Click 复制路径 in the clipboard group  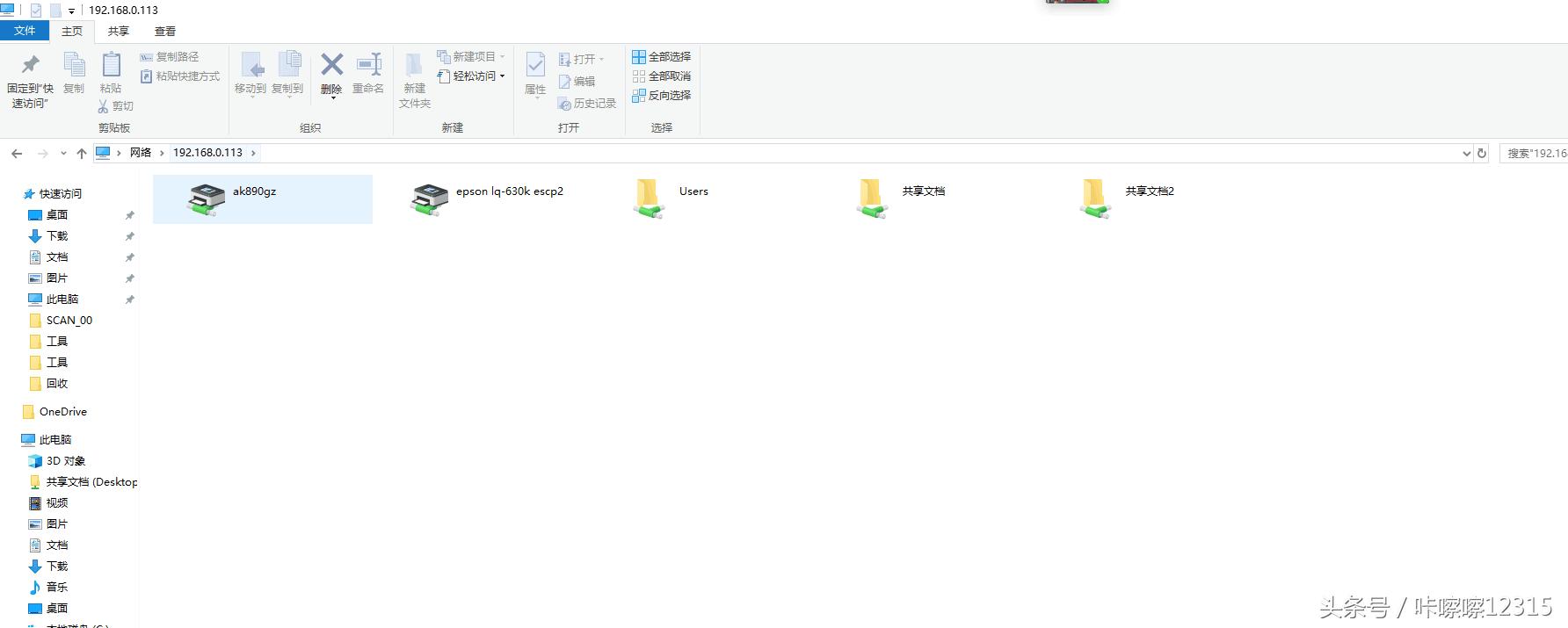pos(170,57)
